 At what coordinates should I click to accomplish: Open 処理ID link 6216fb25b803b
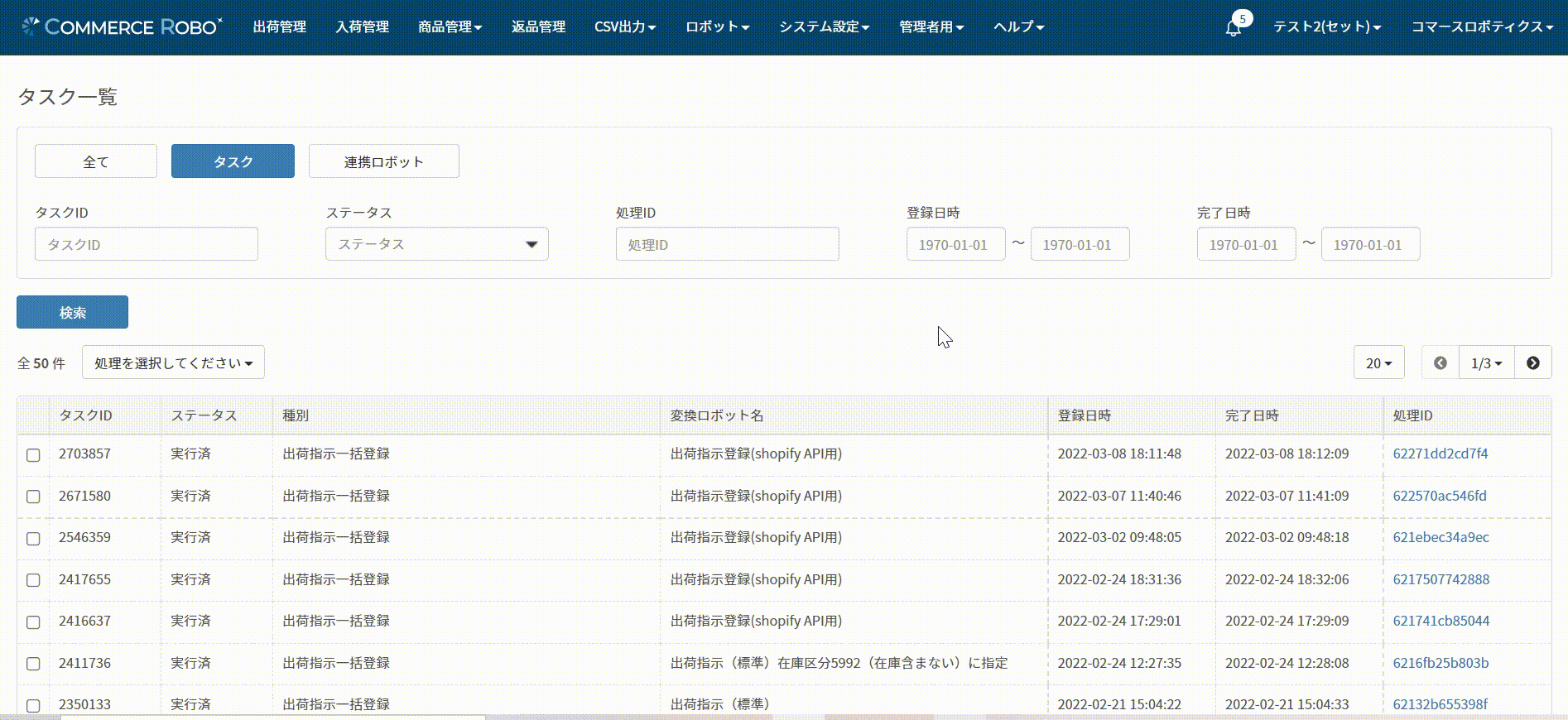(1441, 663)
